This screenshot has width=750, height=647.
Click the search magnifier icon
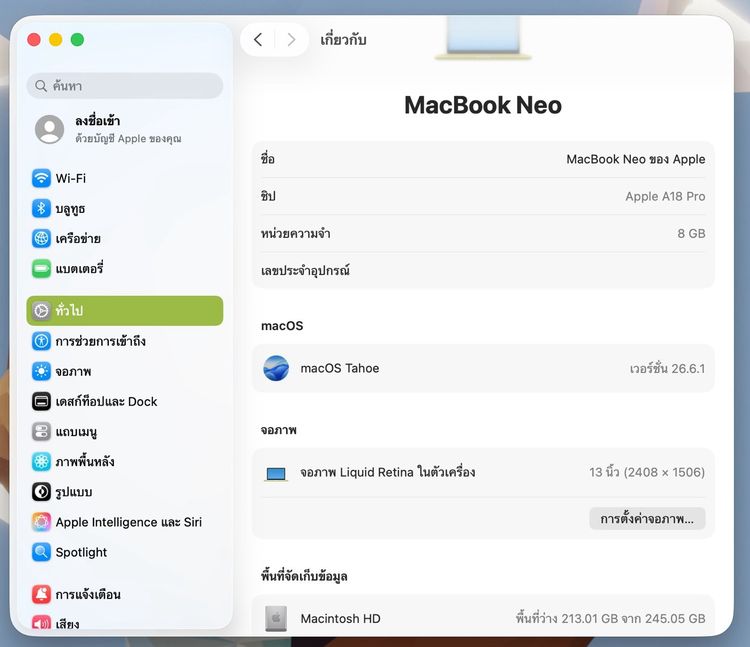(x=41, y=86)
